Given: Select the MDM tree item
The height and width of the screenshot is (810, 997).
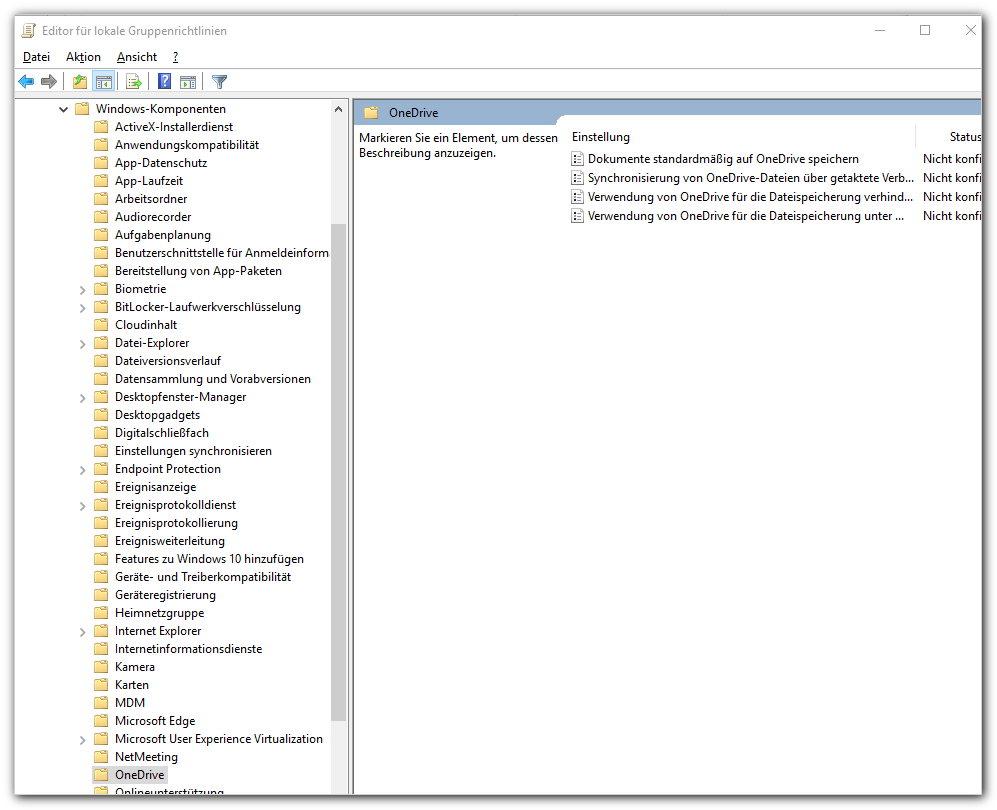Looking at the screenshot, I should 130,703.
